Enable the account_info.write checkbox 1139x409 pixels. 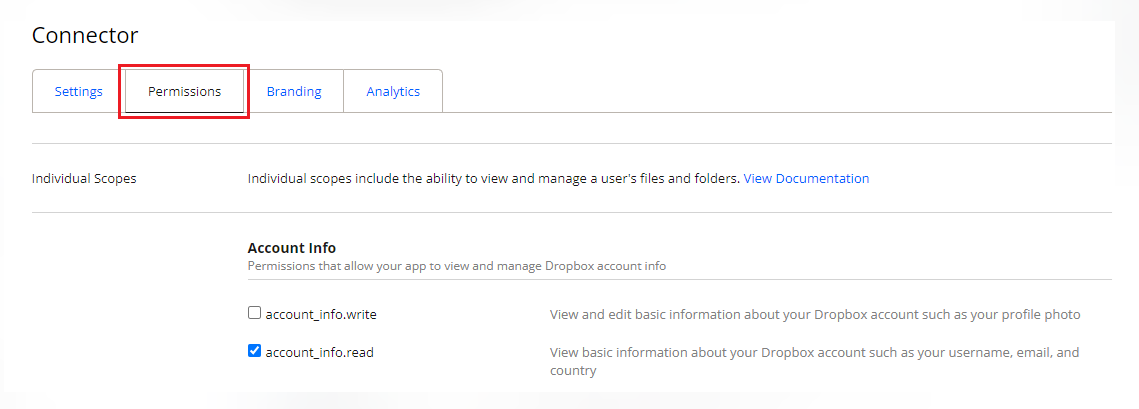(254, 313)
